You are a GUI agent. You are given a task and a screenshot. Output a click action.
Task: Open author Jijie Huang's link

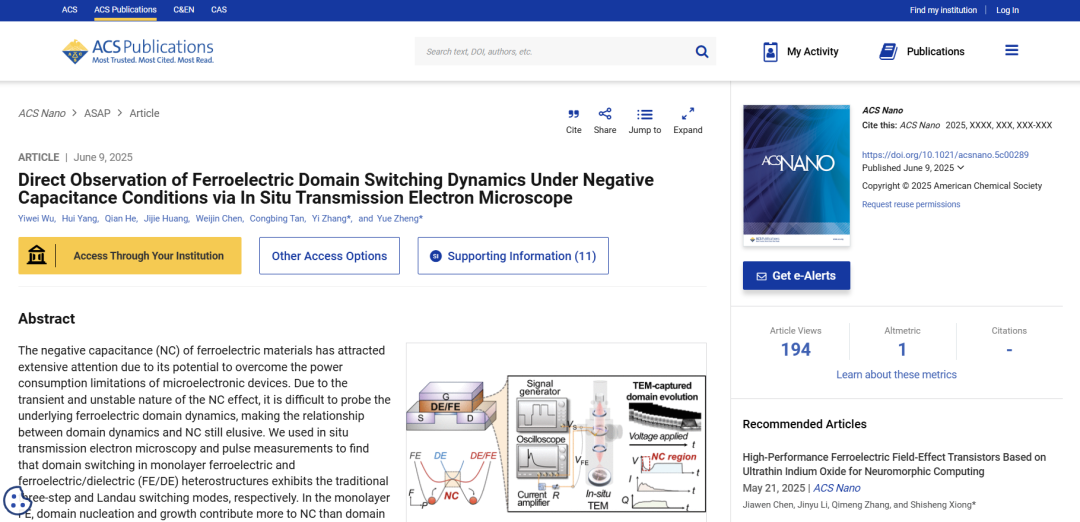[x=165, y=219]
